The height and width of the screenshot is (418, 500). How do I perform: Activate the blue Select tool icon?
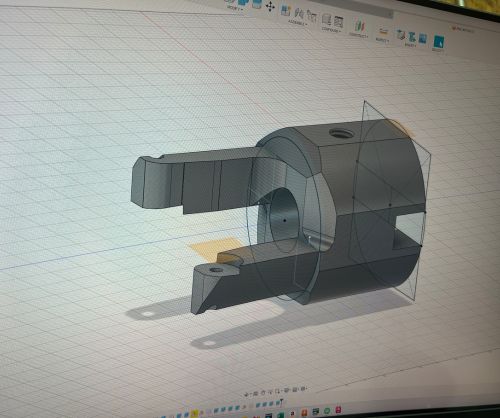point(439,42)
